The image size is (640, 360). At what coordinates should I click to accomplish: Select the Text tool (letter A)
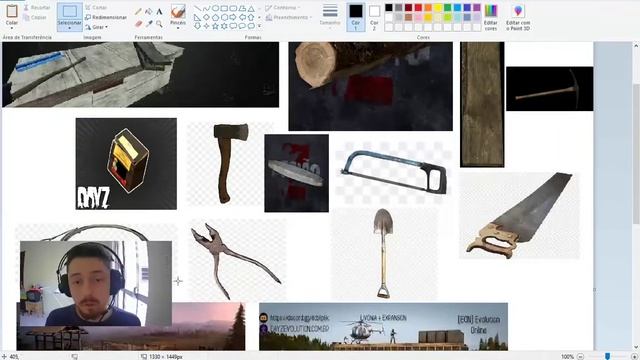pos(159,11)
